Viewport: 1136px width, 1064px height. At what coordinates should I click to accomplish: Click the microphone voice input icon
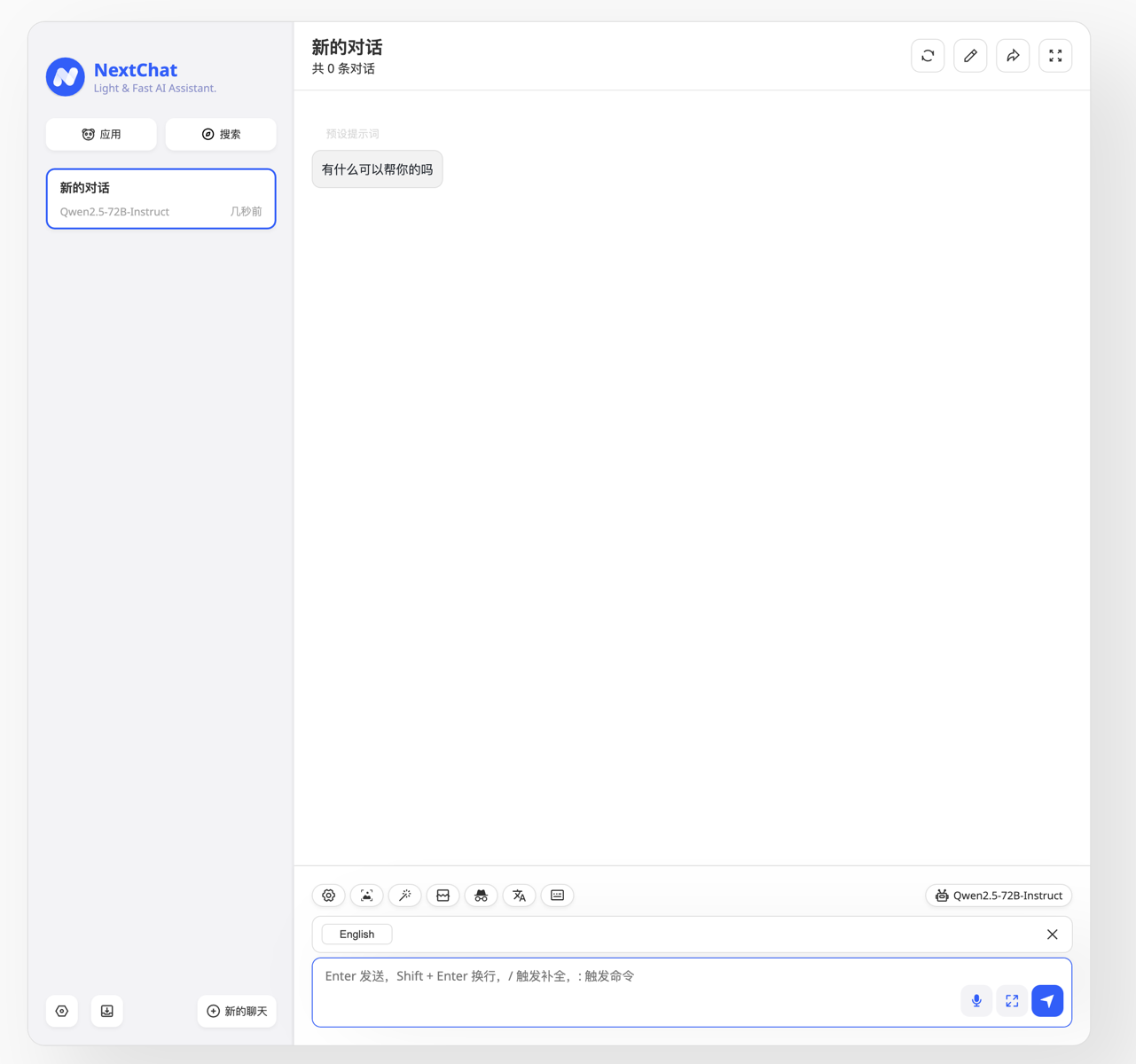point(976,1001)
